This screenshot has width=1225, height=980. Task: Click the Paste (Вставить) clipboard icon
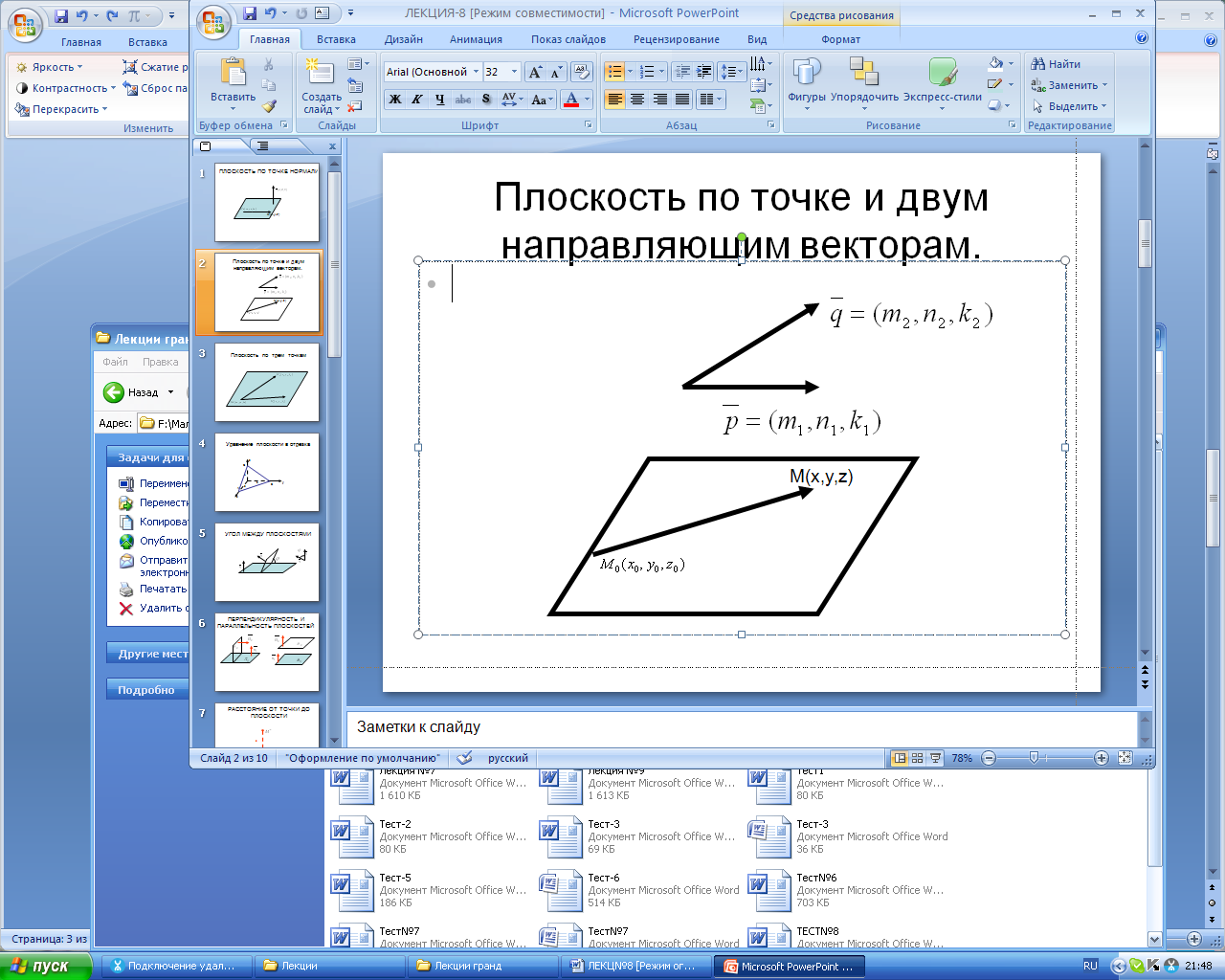point(234,73)
